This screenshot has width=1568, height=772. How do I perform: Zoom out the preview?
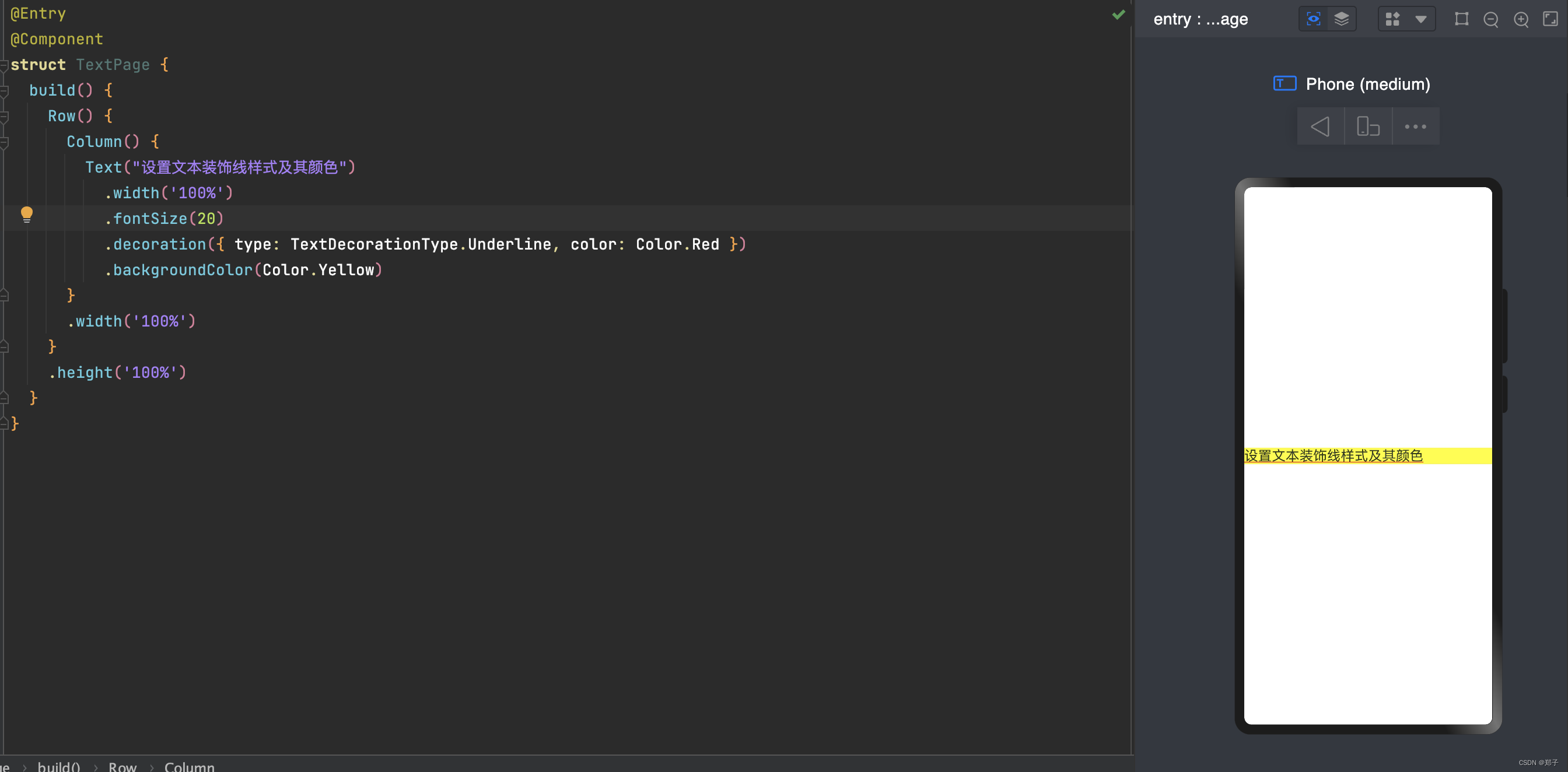1490,19
